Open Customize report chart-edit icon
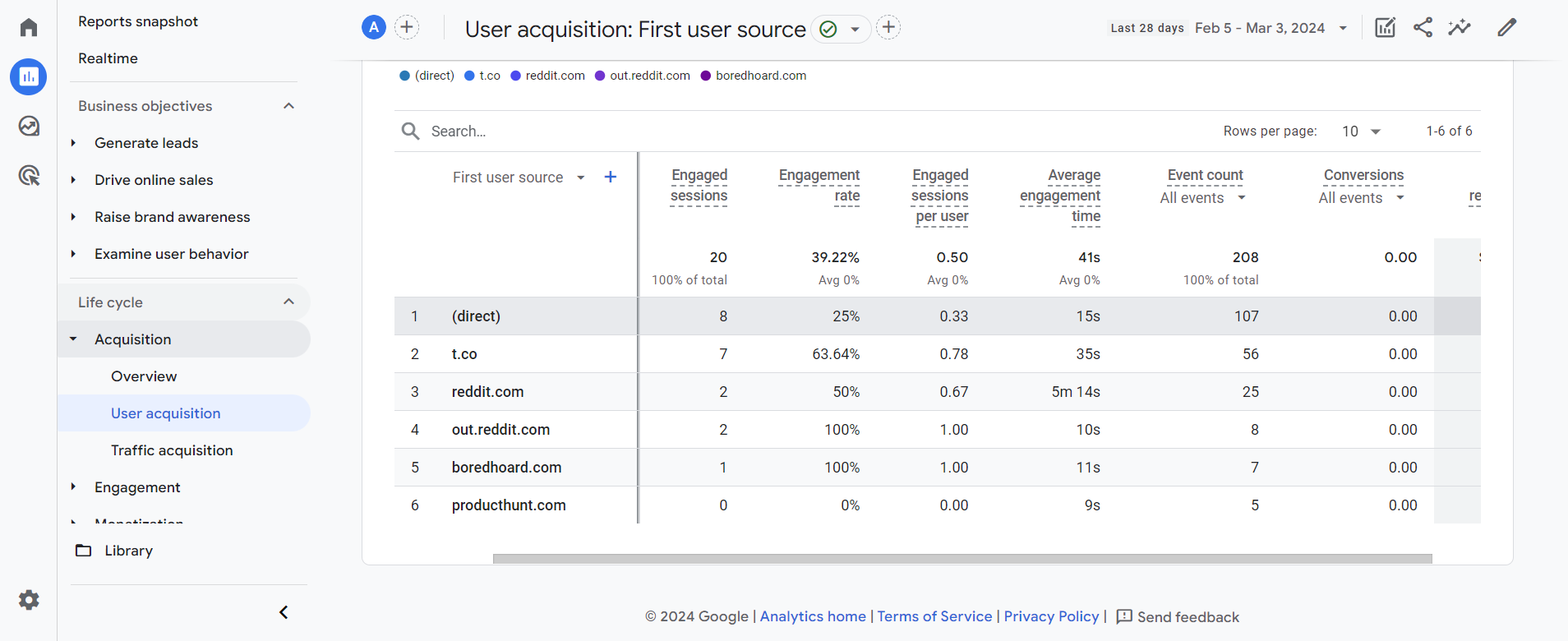1568x641 pixels. point(1386,28)
